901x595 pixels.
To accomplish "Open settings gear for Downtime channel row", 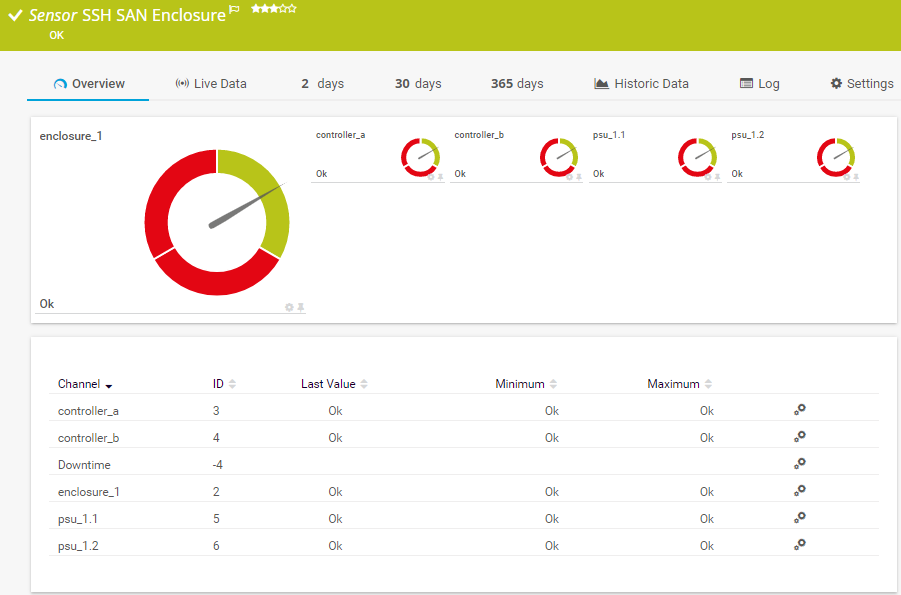I will (x=799, y=464).
